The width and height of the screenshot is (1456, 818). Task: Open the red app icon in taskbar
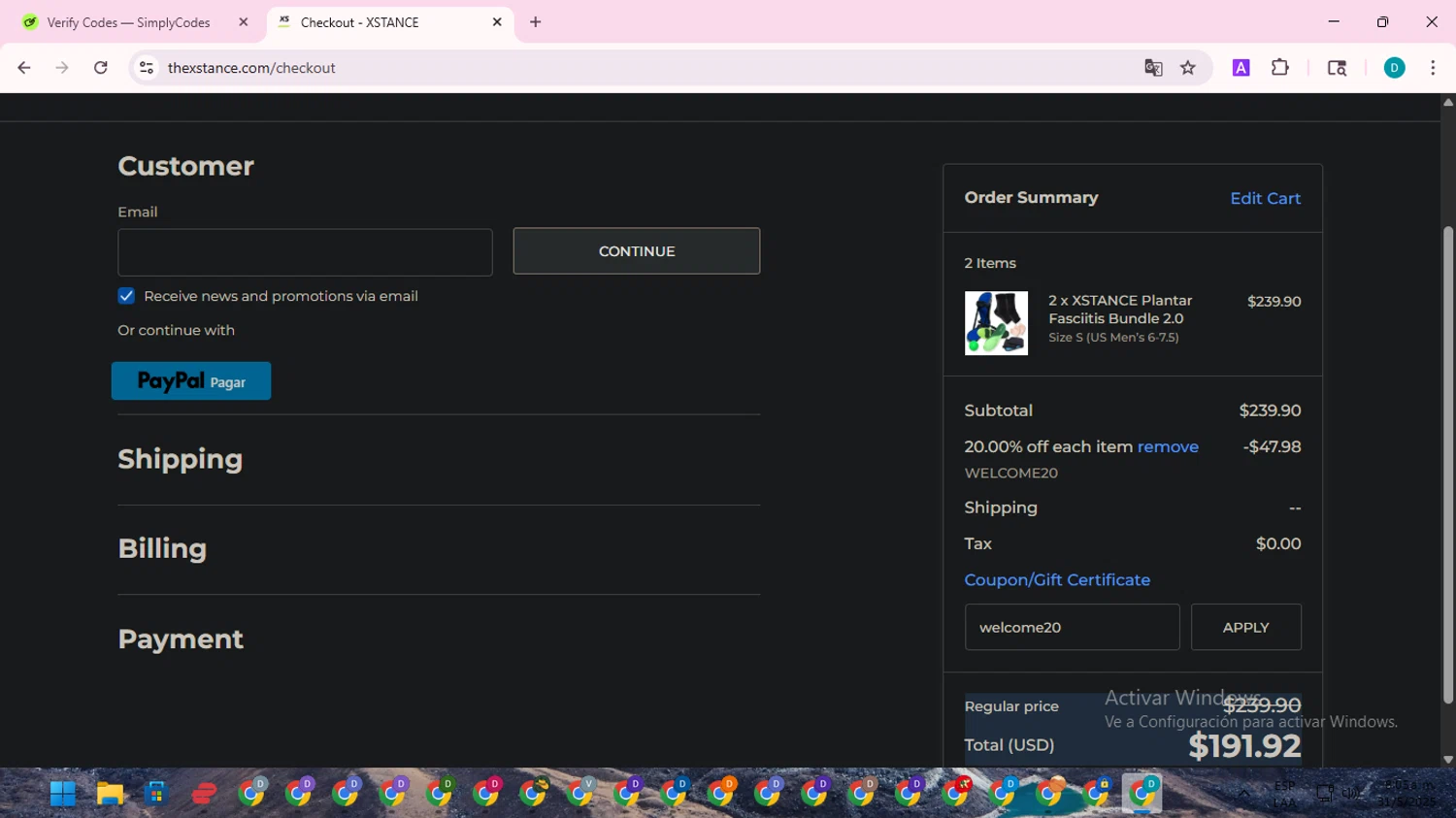(x=204, y=794)
